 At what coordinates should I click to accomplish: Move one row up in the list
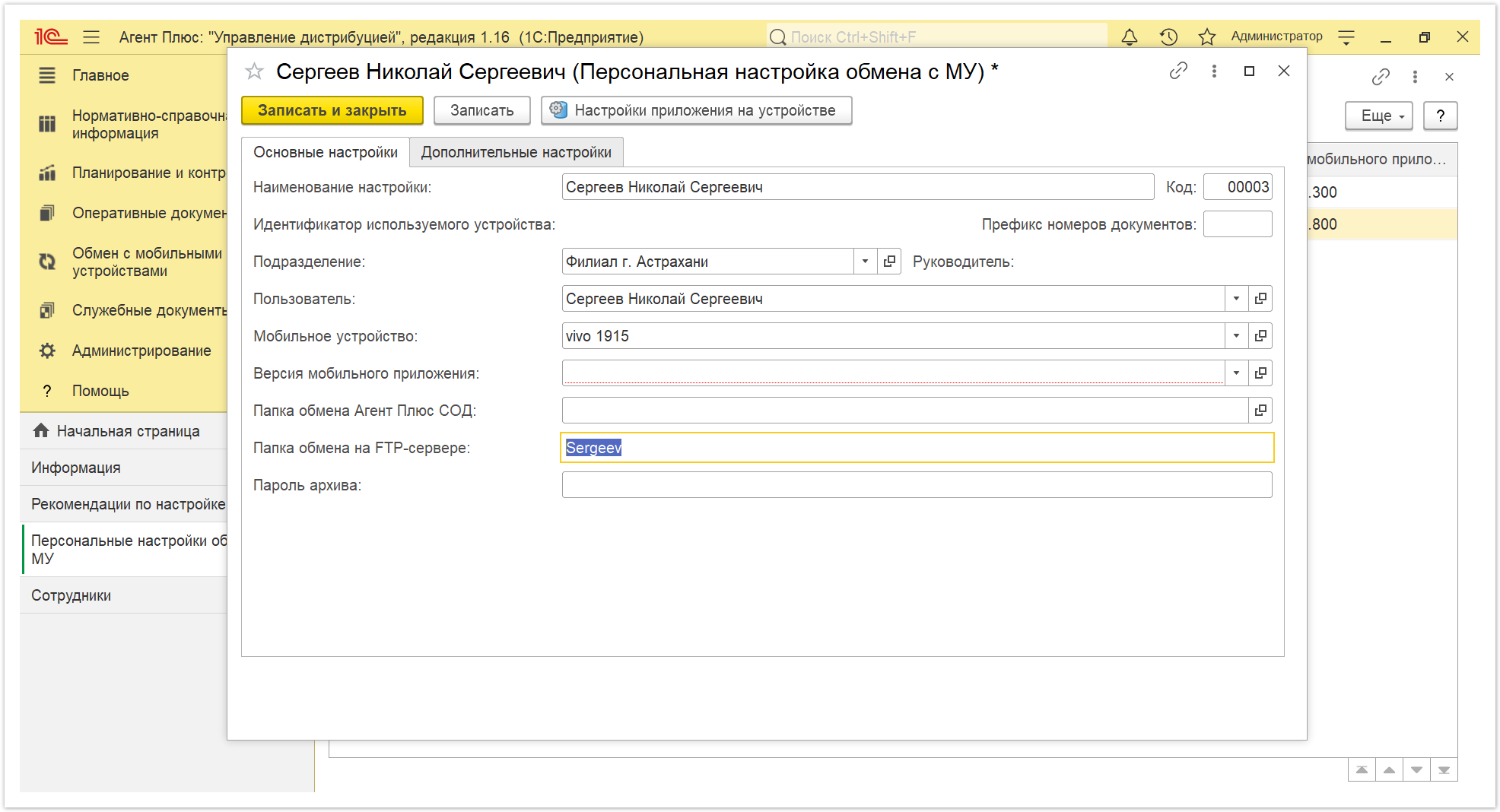coord(1389,770)
